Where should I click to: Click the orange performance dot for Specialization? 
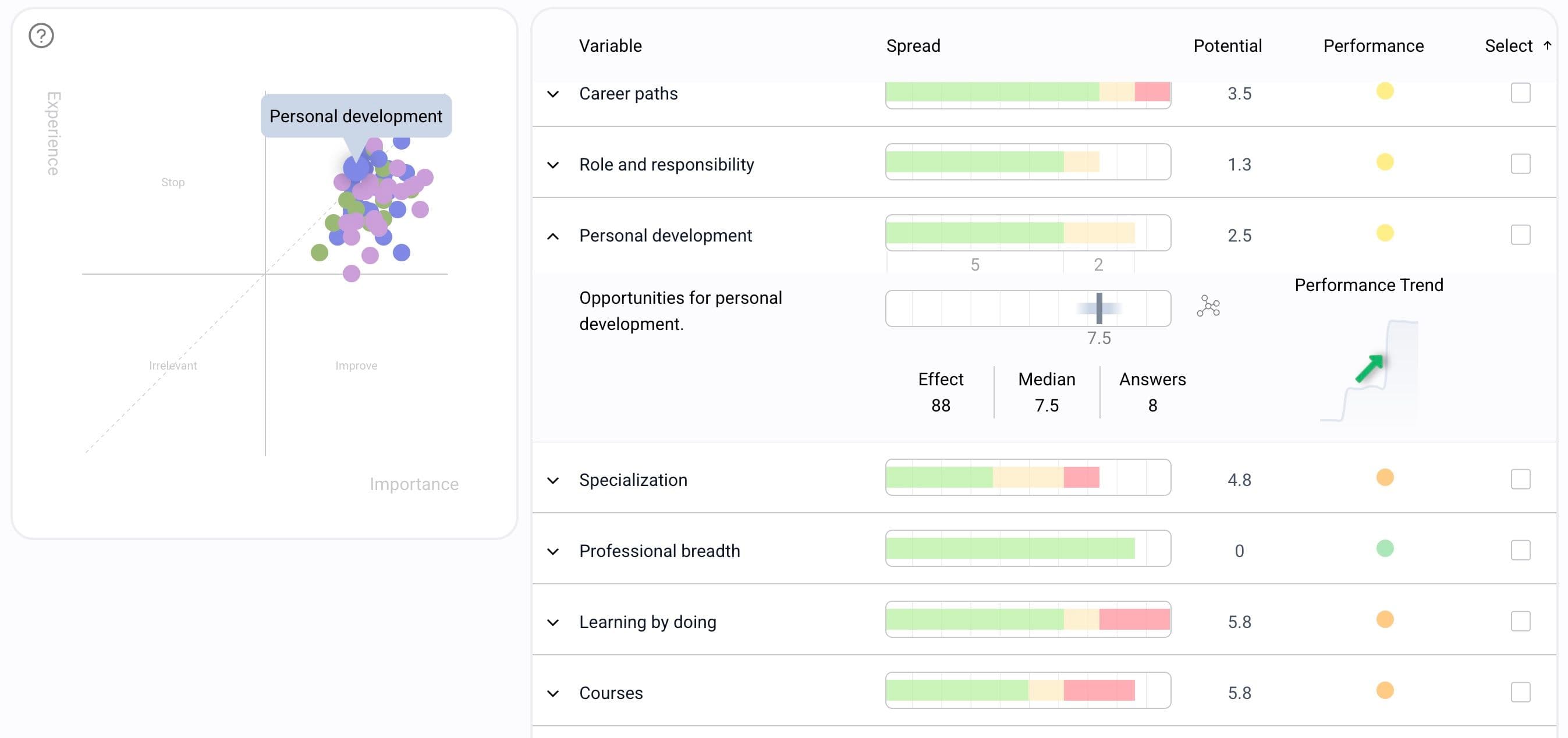click(1385, 477)
